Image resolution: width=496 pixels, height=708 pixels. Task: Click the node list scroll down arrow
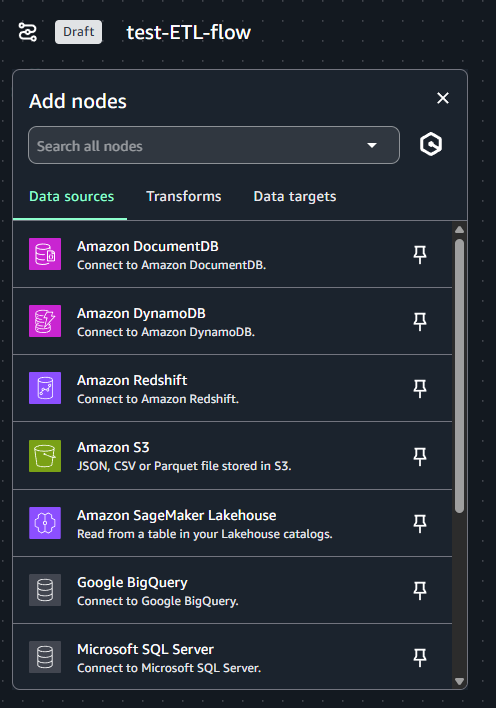tap(459, 681)
